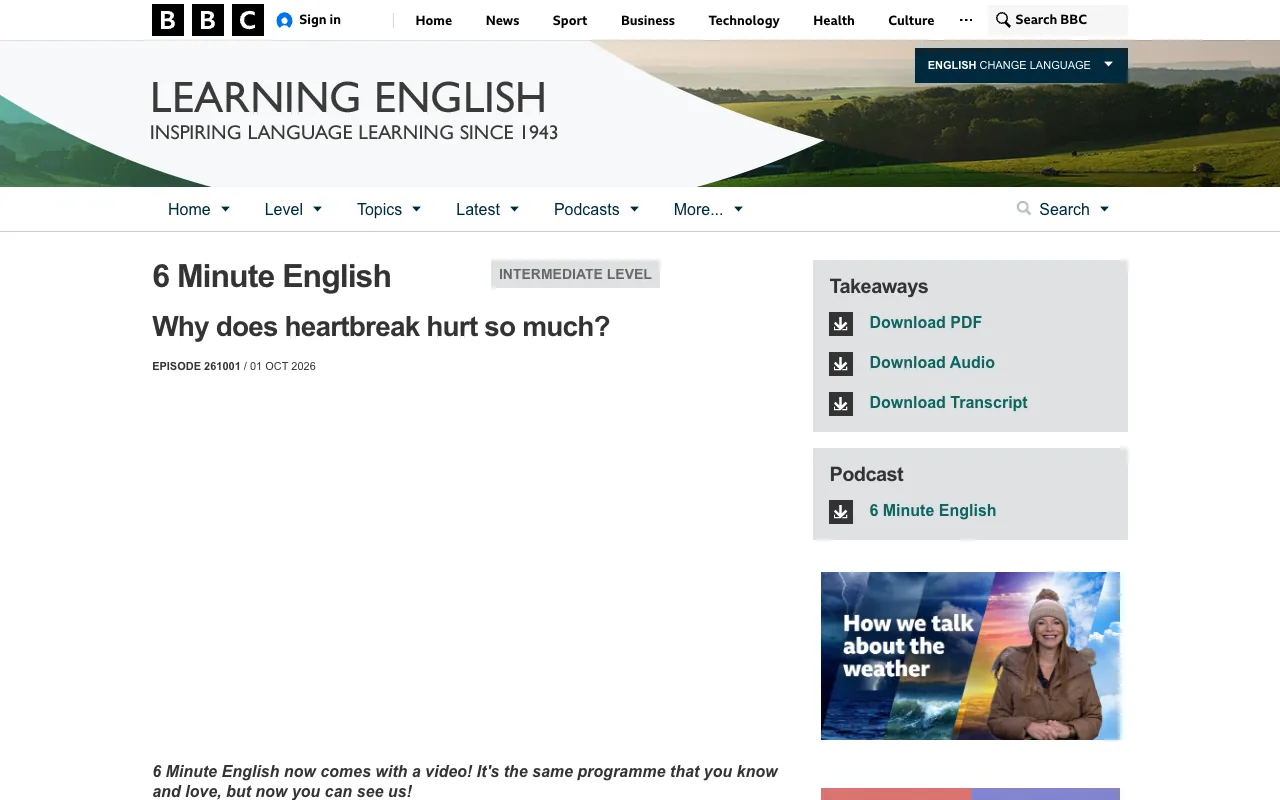The height and width of the screenshot is (800, 1280).
Task: Expand the More... dropdown menu
Action: point(708,209)
